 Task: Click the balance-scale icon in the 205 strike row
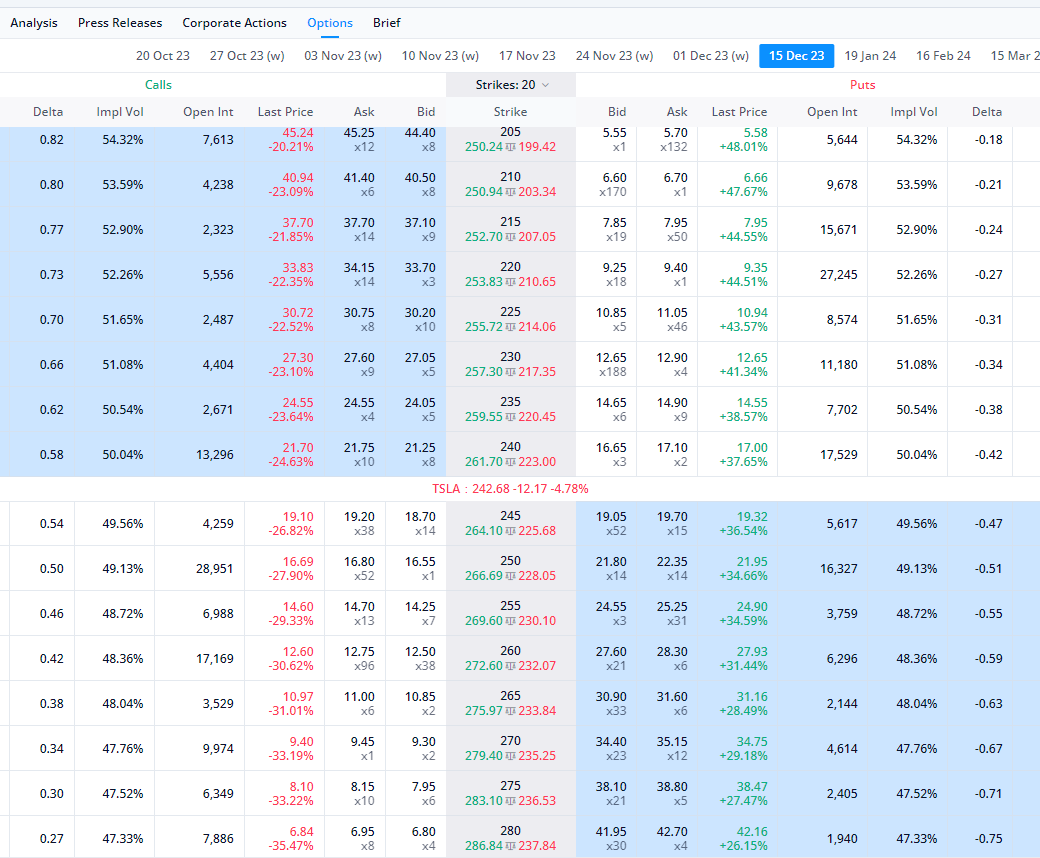pos(511,147)
